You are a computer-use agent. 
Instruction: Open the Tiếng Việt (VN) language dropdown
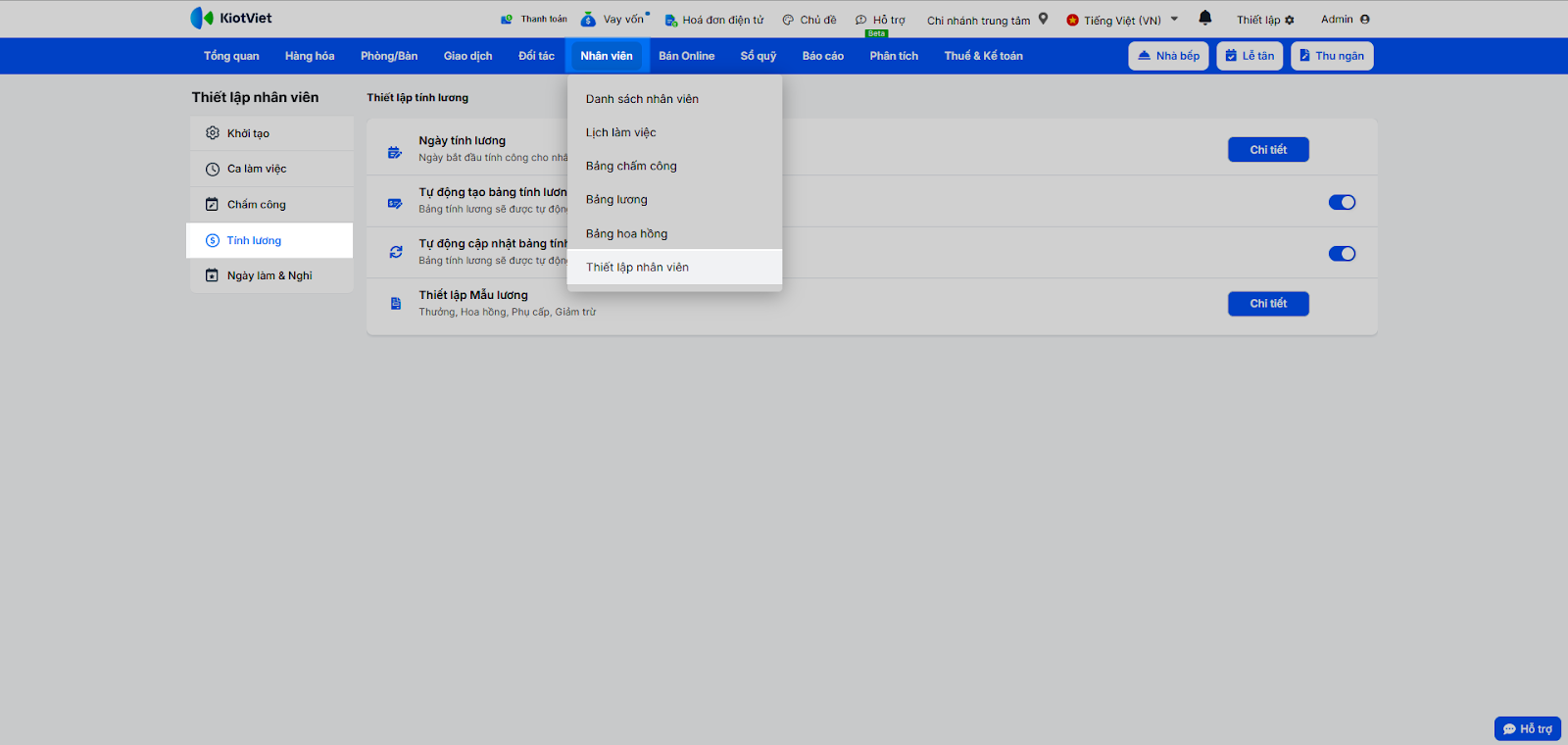tap(1122, 20)
